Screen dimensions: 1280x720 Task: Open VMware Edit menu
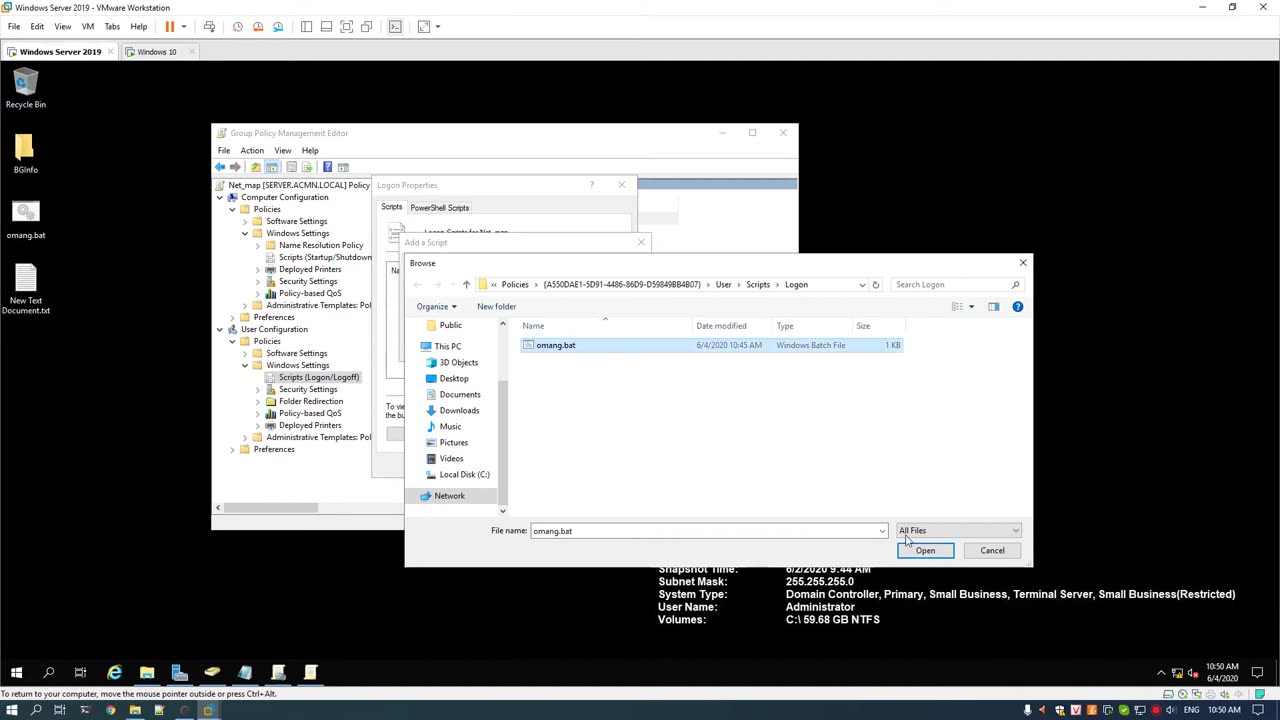[37, 26]
